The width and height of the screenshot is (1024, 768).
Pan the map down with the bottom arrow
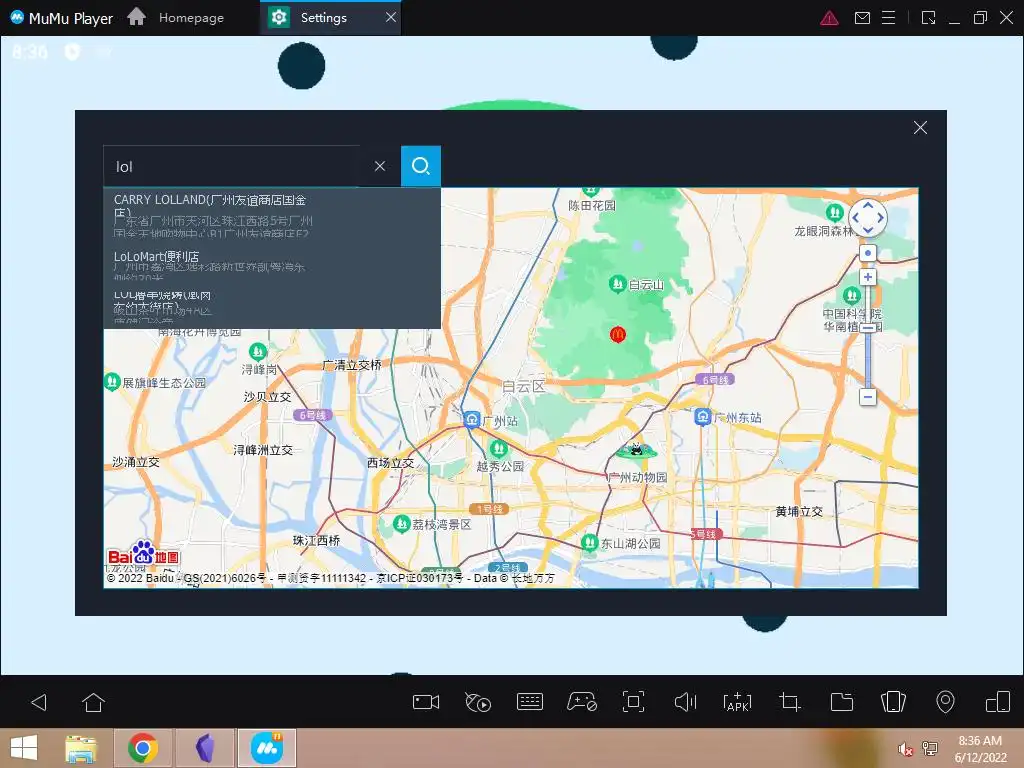pyautogui.click(x=867, y=229)
